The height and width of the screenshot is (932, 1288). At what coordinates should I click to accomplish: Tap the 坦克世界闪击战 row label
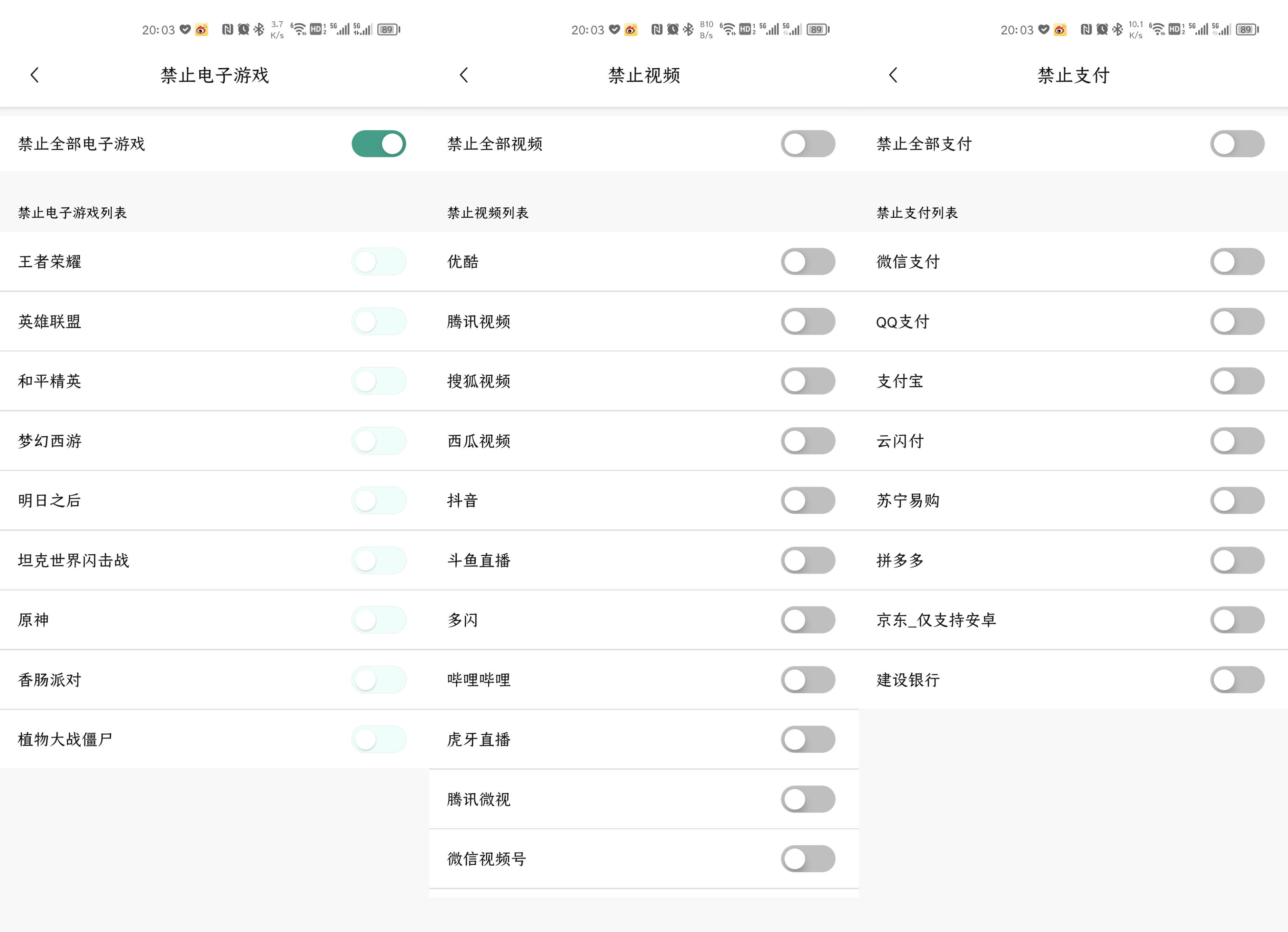pyautogui.click(x=74, y=560)
